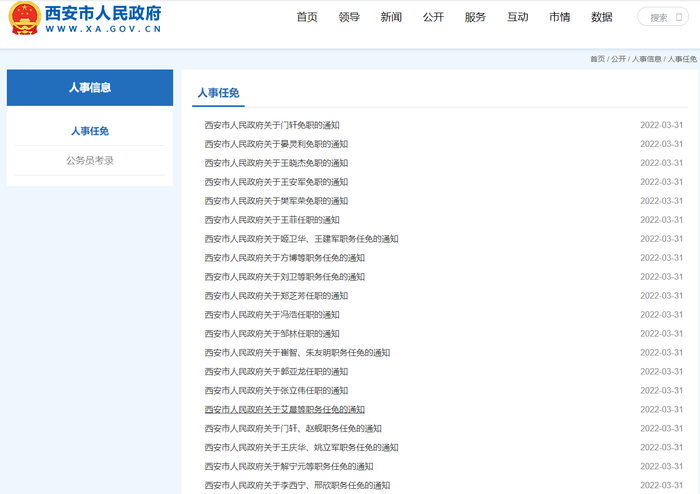This screenshot has height=494, width=700.
Task: Open the 首页 navigation menu item
Action: 307,17
